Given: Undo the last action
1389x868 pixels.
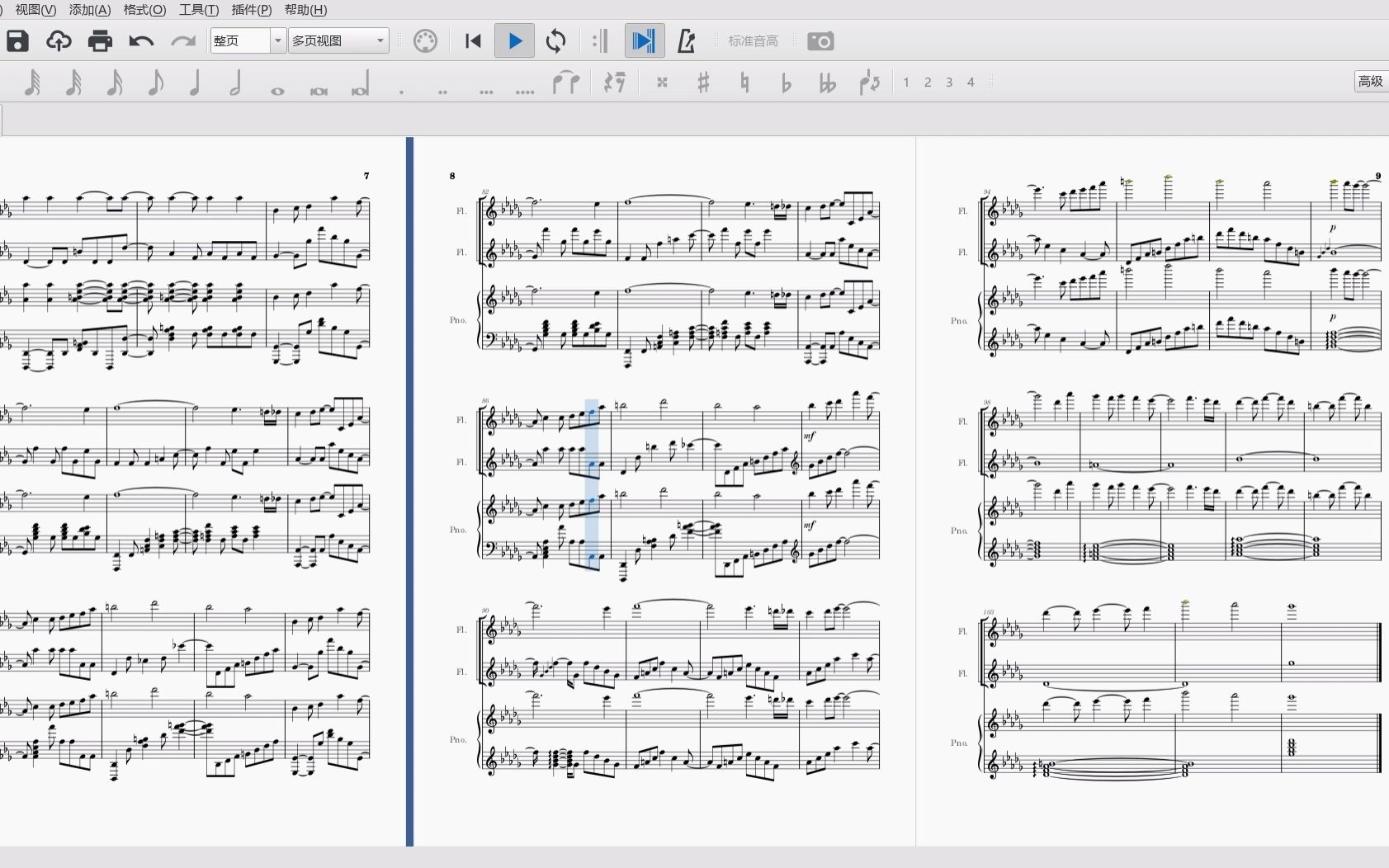Looking at the screenshot, I should (x=141, y=40).
